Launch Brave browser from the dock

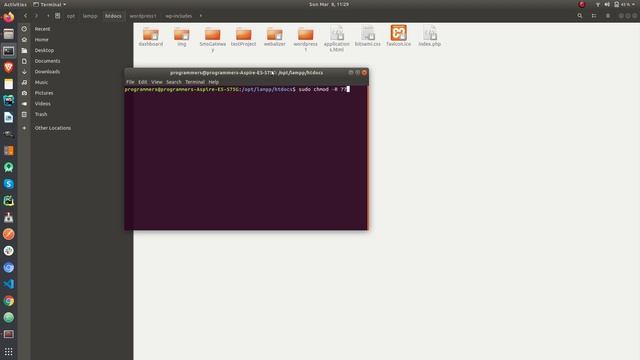(x=9, y=67)
